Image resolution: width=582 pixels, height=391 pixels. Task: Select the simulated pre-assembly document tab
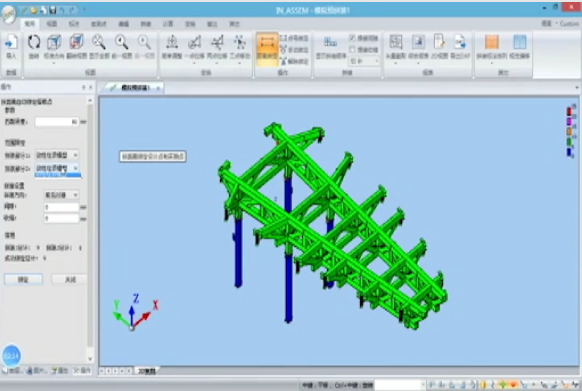coord(133,88)
